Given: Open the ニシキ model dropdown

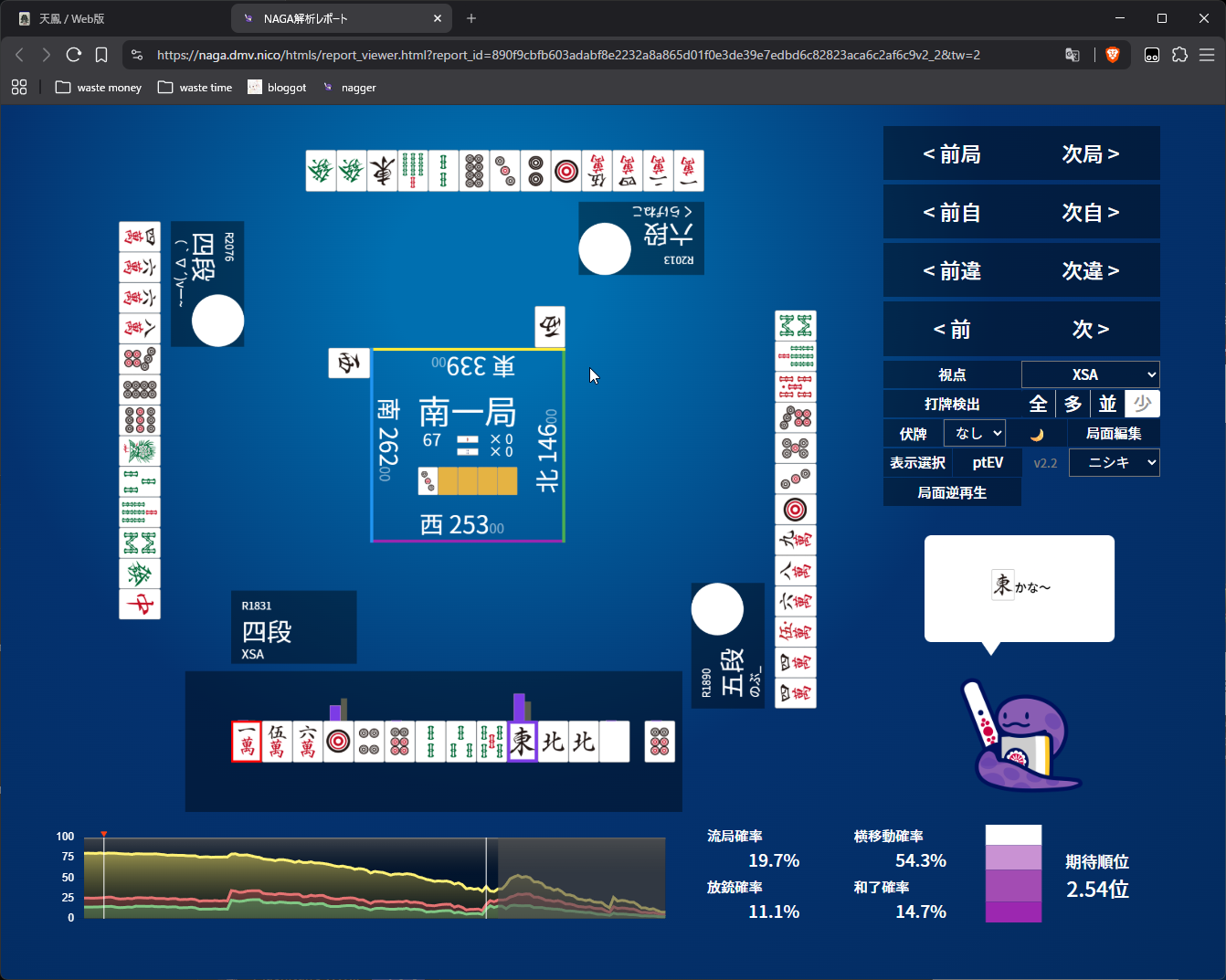Looking at the screenshot, I should click(1115, 462).
